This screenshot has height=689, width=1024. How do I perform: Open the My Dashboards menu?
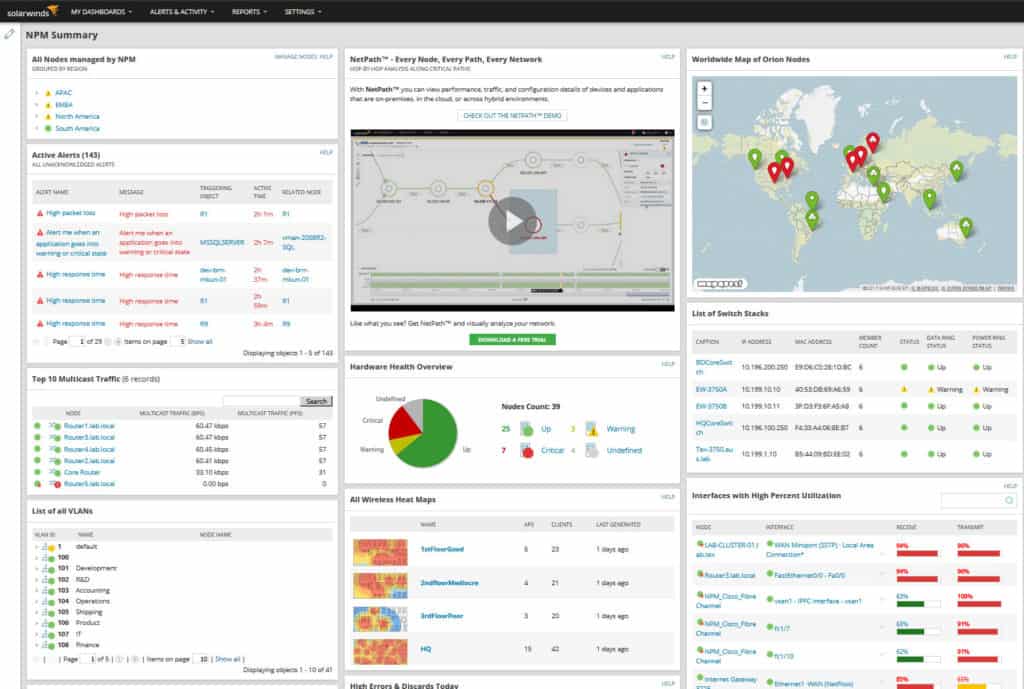click(x=101, y=12)
